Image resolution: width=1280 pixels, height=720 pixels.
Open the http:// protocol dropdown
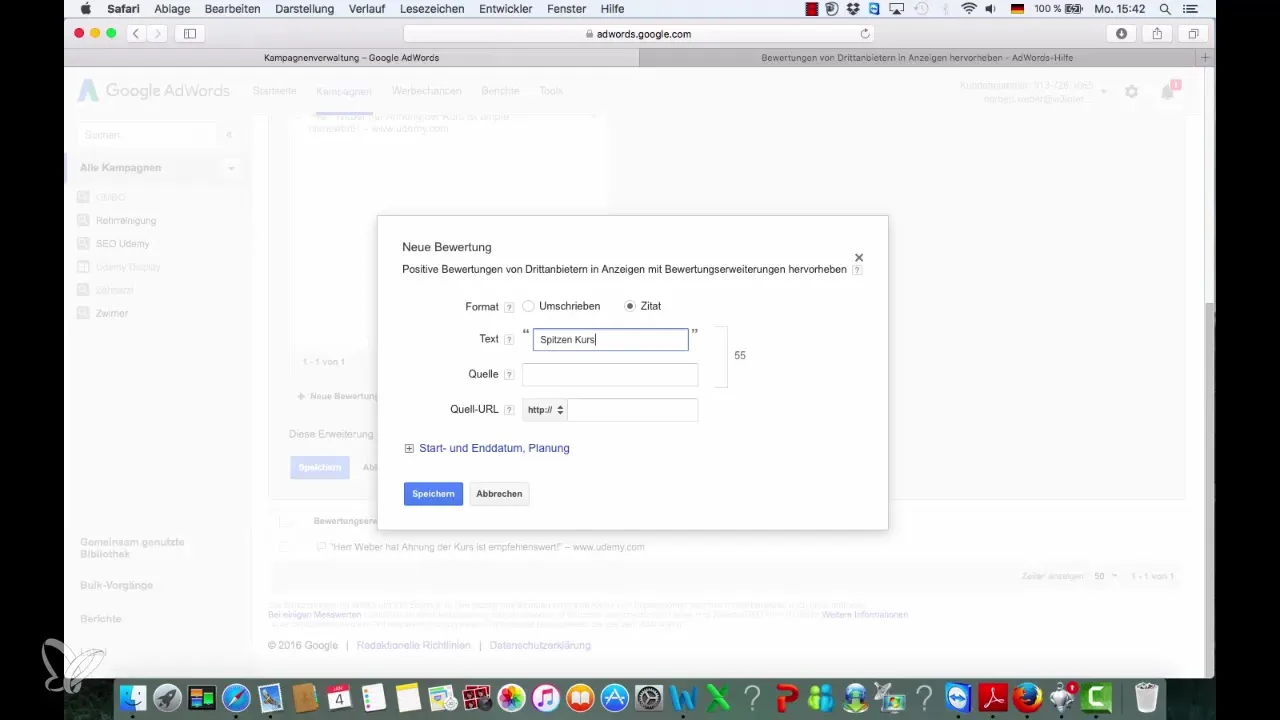click(545, 410)
